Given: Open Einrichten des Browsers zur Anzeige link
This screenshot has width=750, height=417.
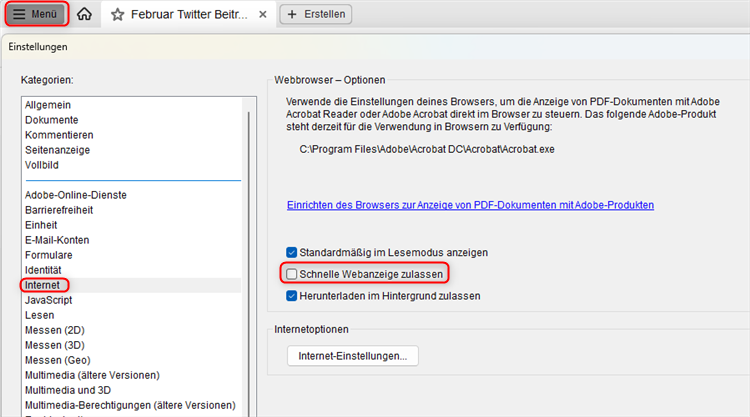Looking at the screenshot, I should pos(470,205).
